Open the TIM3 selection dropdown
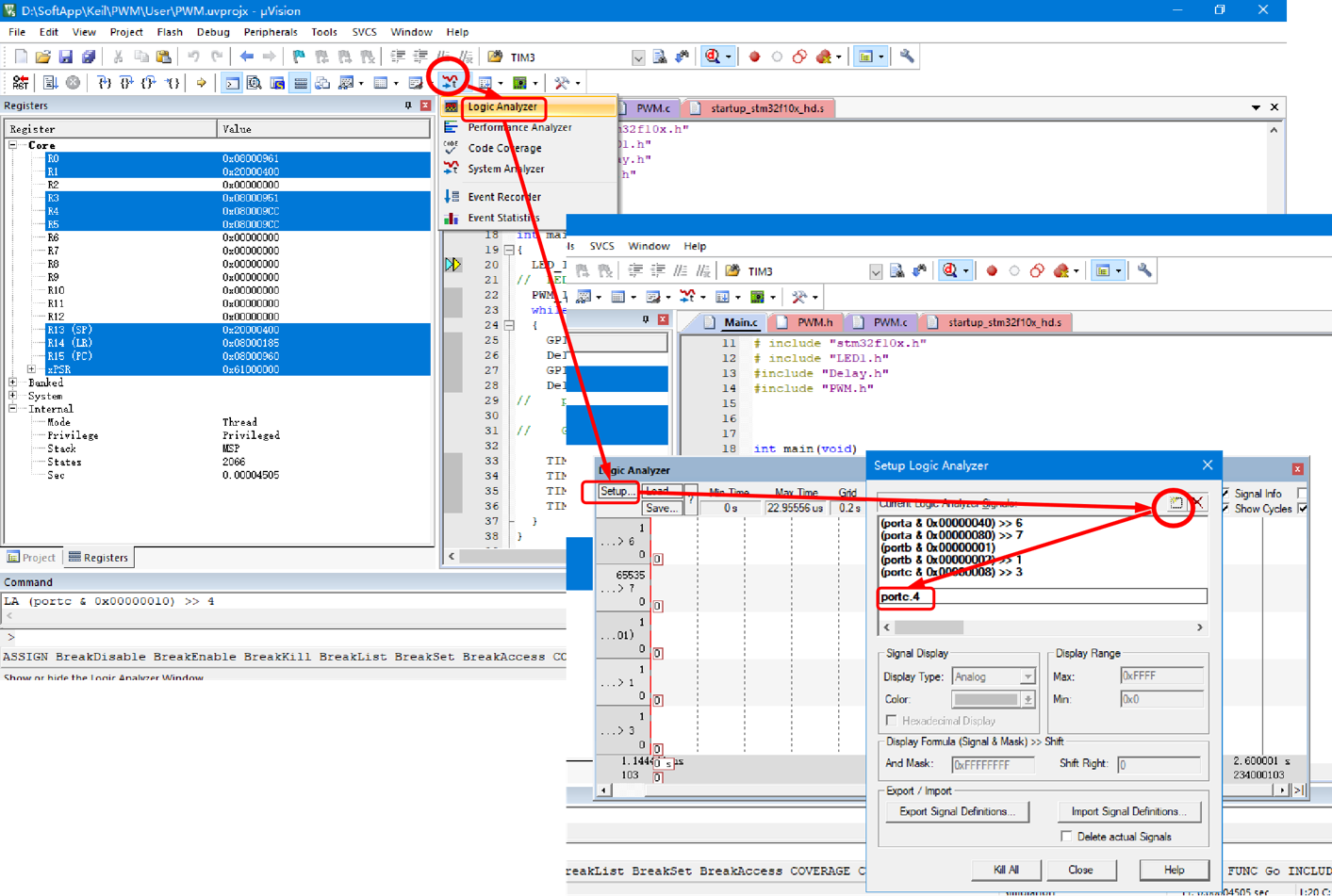The image size is (1332, 896). (x=637, y=57)
